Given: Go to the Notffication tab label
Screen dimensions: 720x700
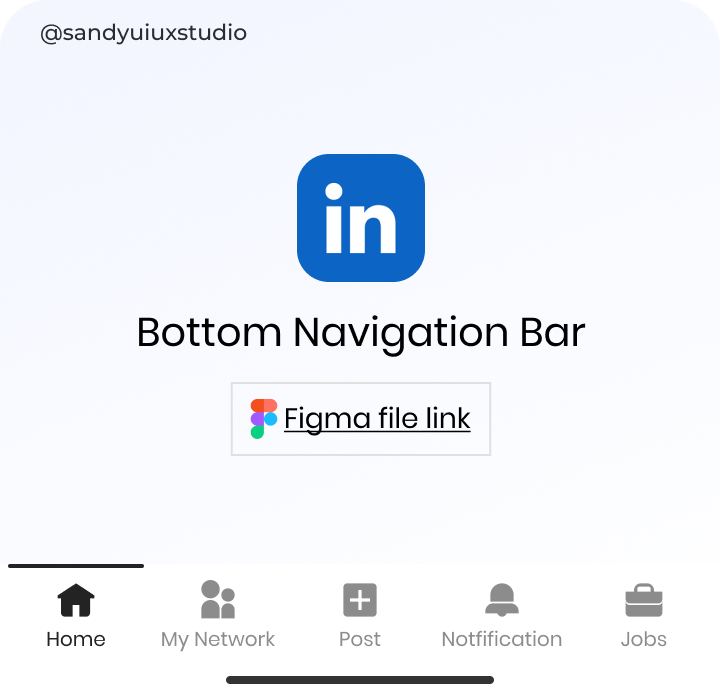Looking at the screenshot, I should [502, 639].
